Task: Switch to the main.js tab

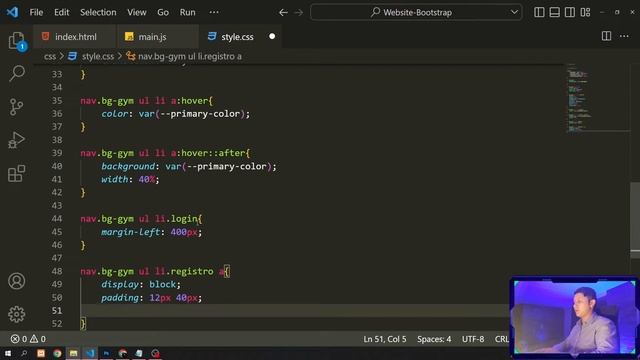Action: (x=158, y=37)
